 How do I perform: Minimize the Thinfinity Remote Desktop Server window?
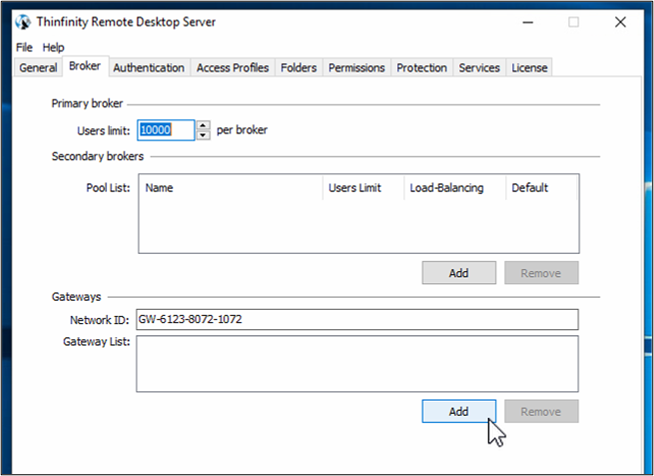coord(521,23)
